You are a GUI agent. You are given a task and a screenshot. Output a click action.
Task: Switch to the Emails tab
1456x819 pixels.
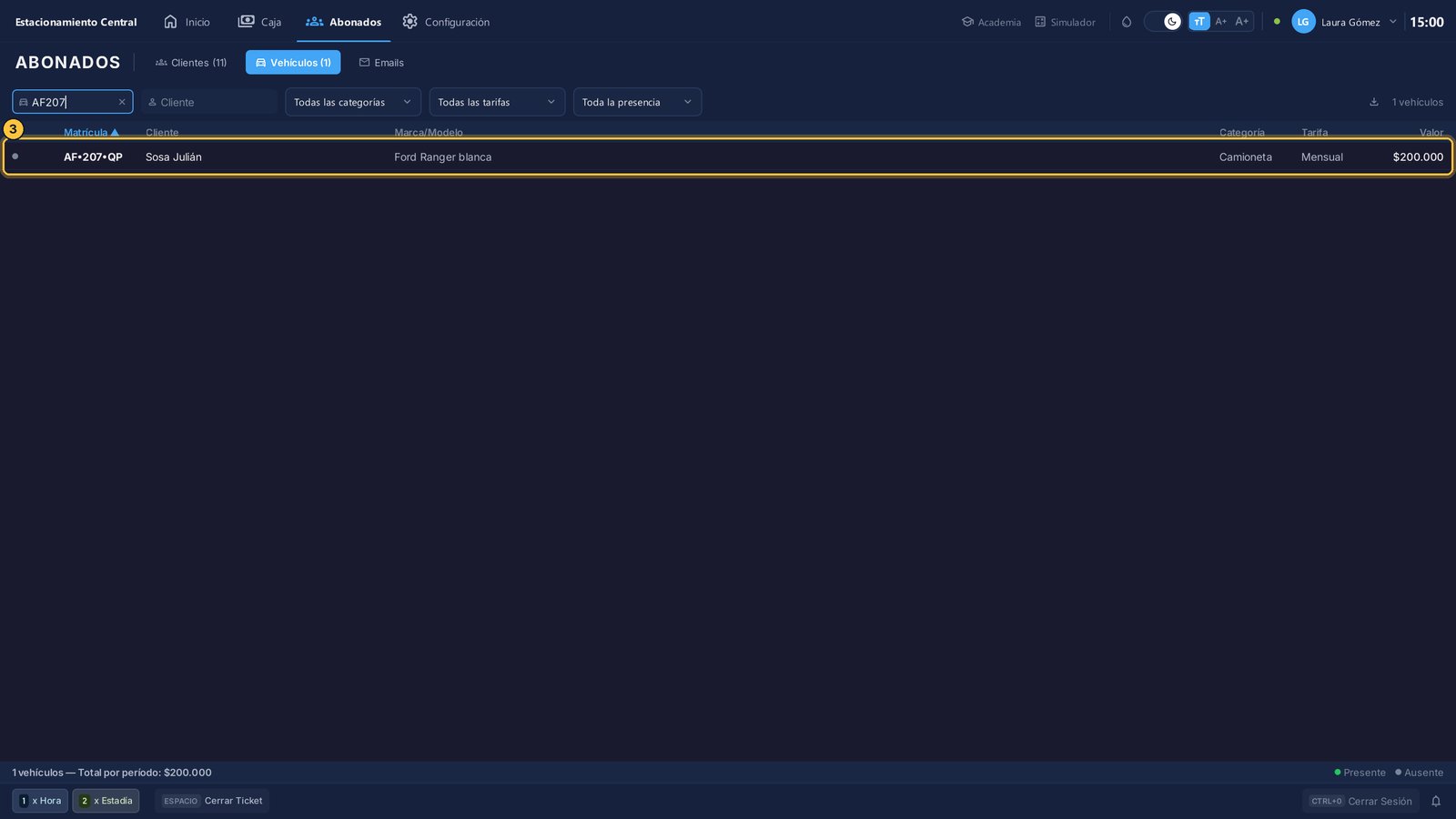381,63
